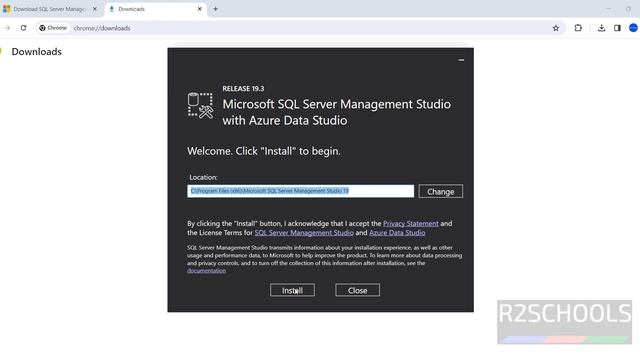Click the installation Location path field
This screenshot has width=640, height=360.
(300, 191)
